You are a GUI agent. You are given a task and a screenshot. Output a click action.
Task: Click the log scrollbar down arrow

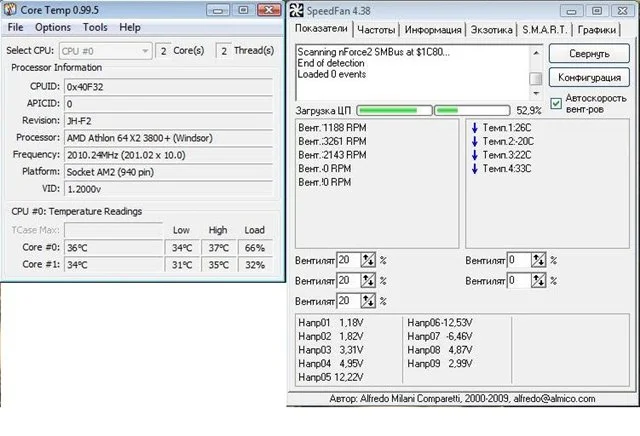click(x=536, y=93)
